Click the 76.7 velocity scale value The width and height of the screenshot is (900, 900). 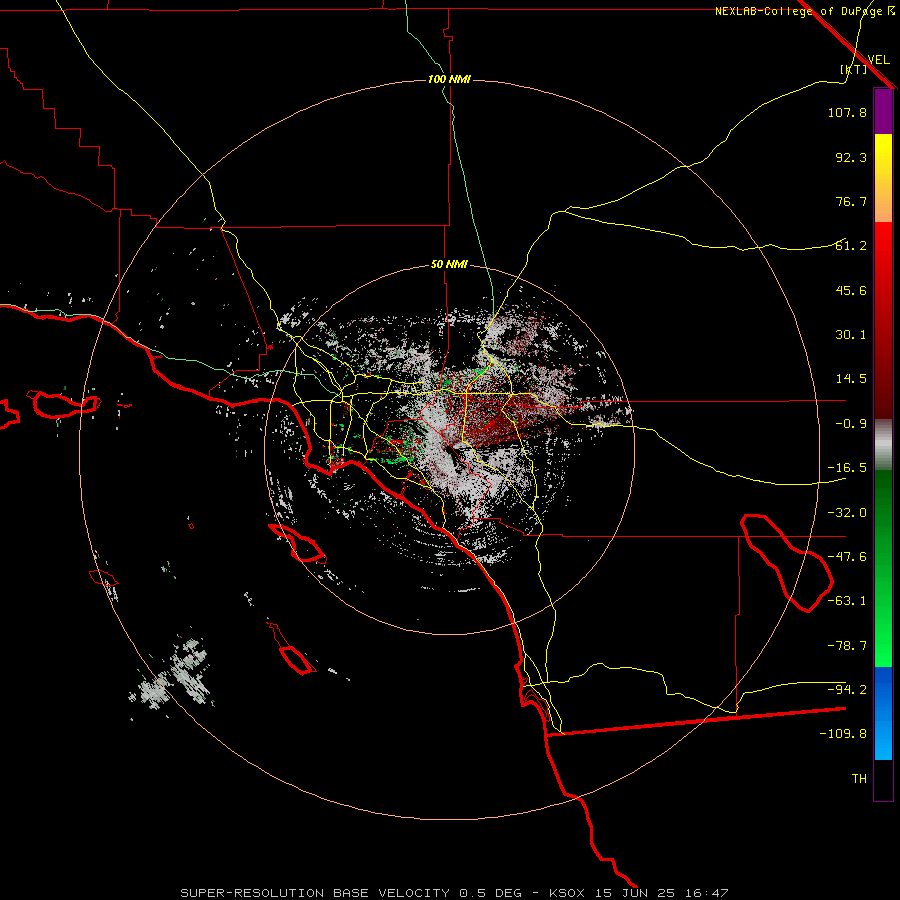[x=851, y=201]
